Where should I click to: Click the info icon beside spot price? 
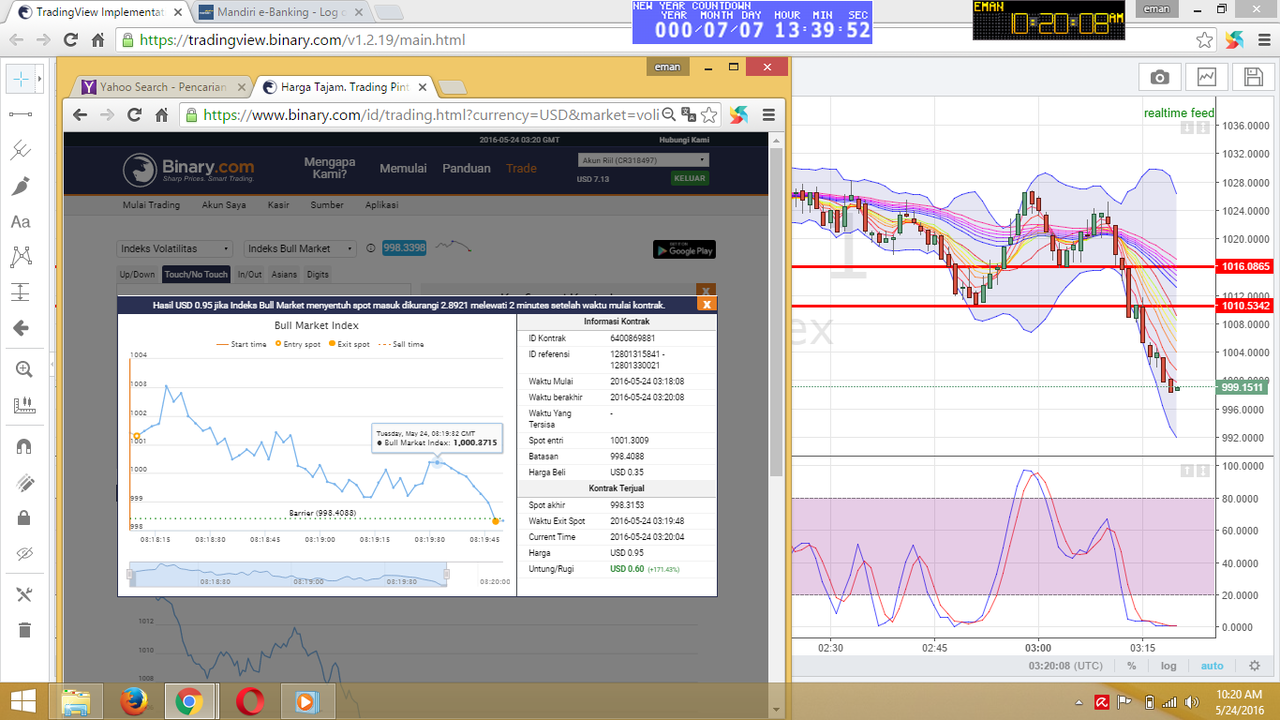click(370, 249)
